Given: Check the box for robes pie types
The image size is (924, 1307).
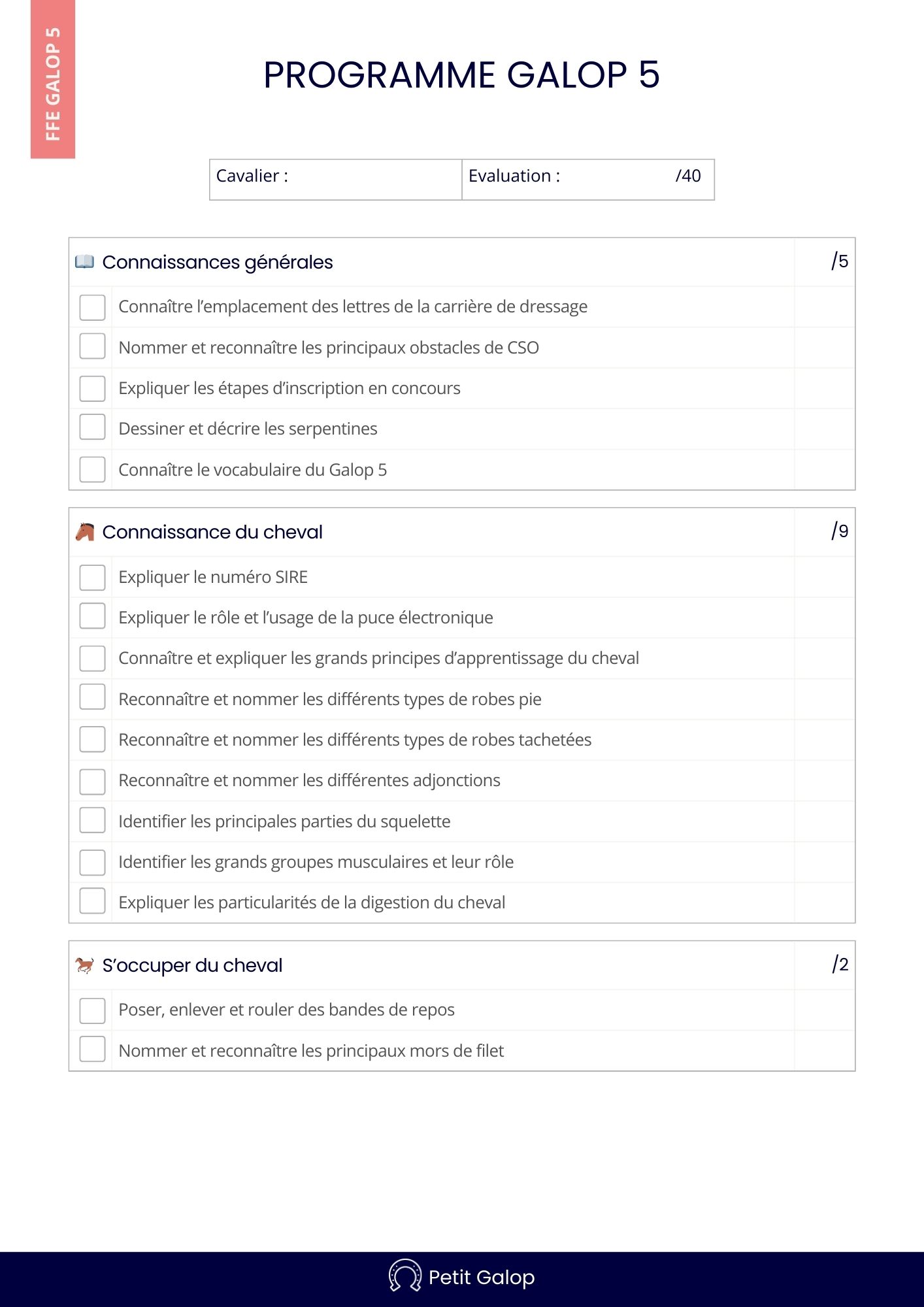Looking at the screenshot, I should (92, 697).
